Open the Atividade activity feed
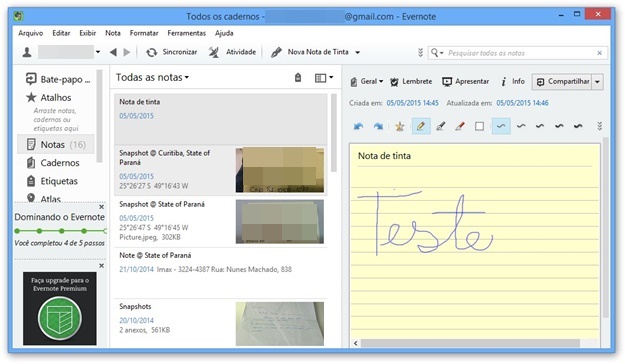This screenshot has height=364, width=625. (x=232, y=52)
